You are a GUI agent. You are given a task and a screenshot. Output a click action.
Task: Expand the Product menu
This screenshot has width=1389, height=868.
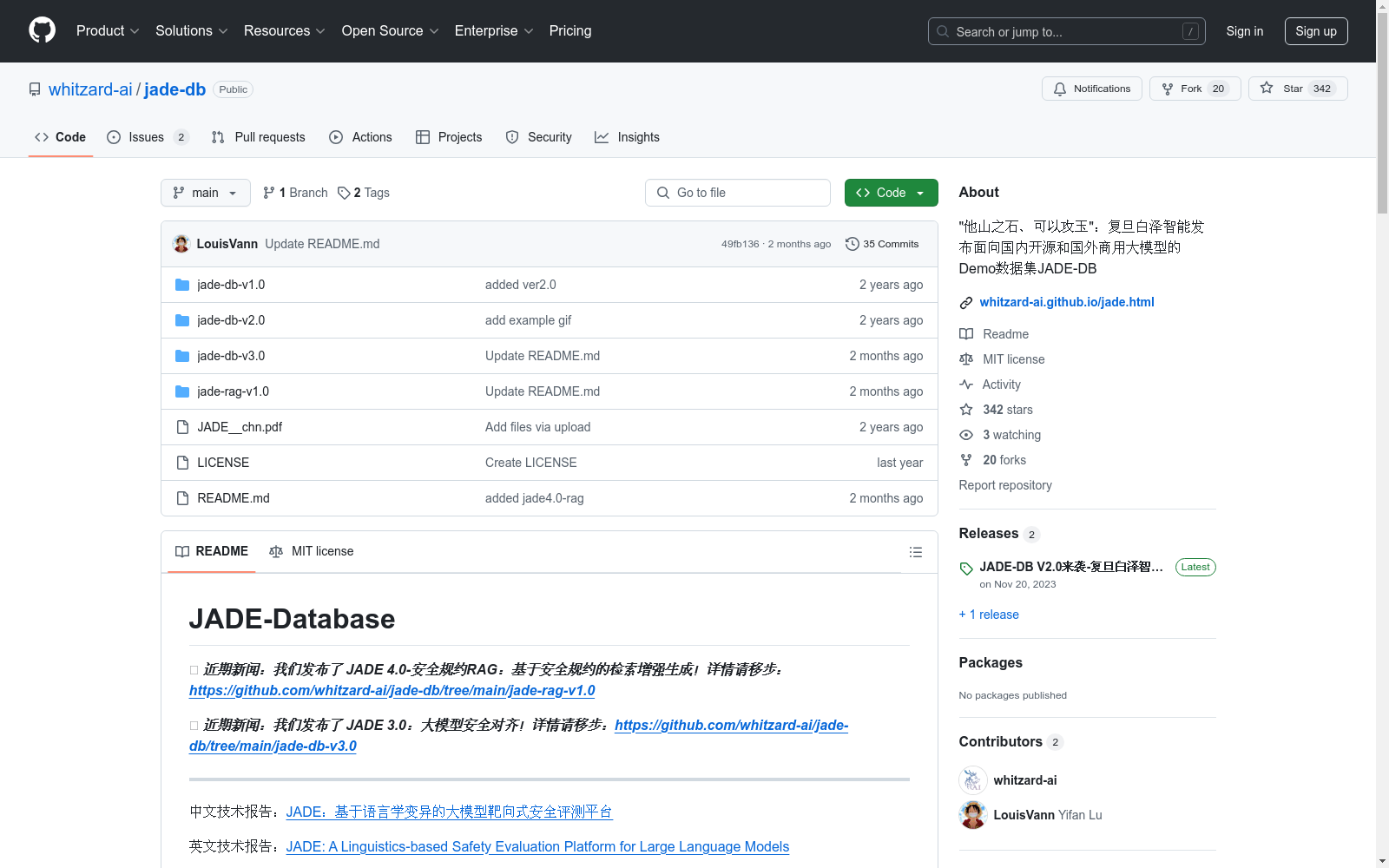coord(108,30)
